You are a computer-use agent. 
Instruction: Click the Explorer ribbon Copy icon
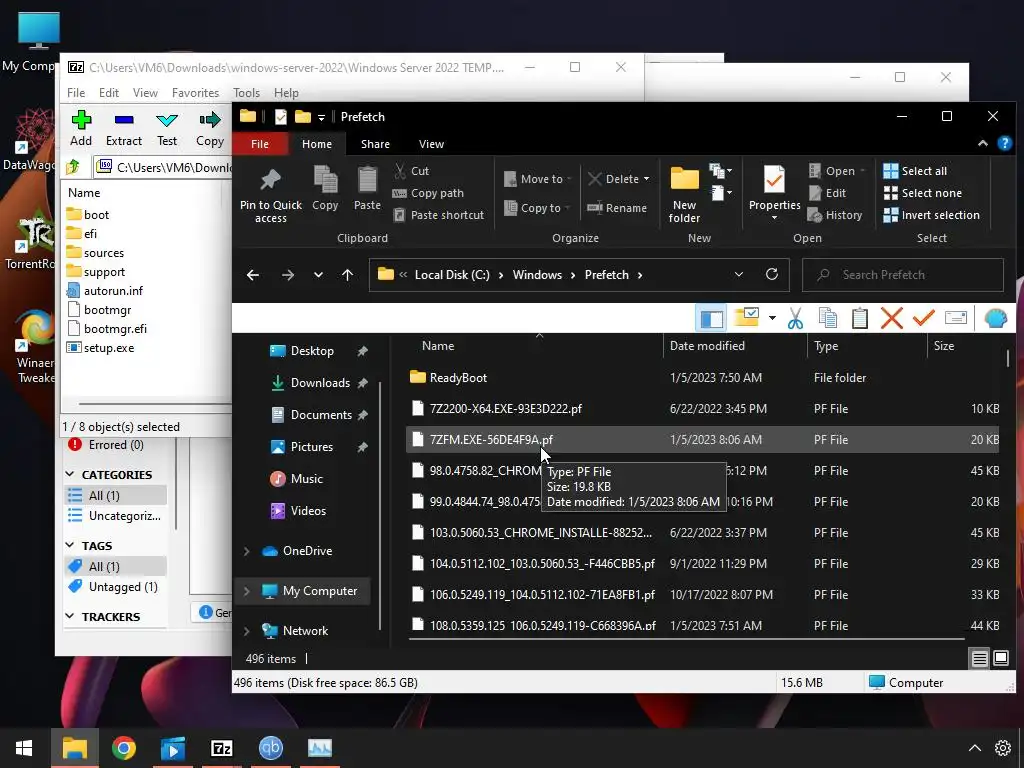325,189
